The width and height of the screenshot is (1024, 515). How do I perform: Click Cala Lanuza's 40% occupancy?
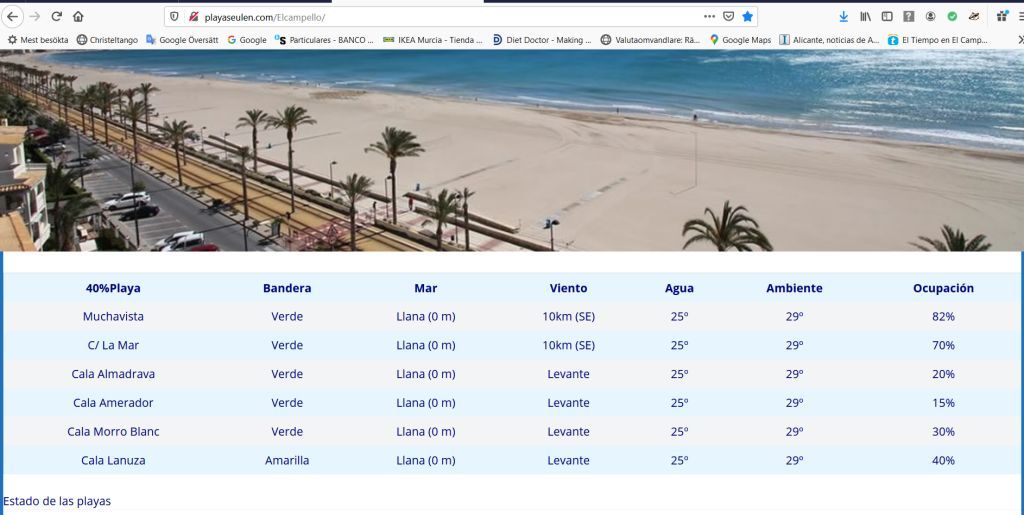coord(943,460)
